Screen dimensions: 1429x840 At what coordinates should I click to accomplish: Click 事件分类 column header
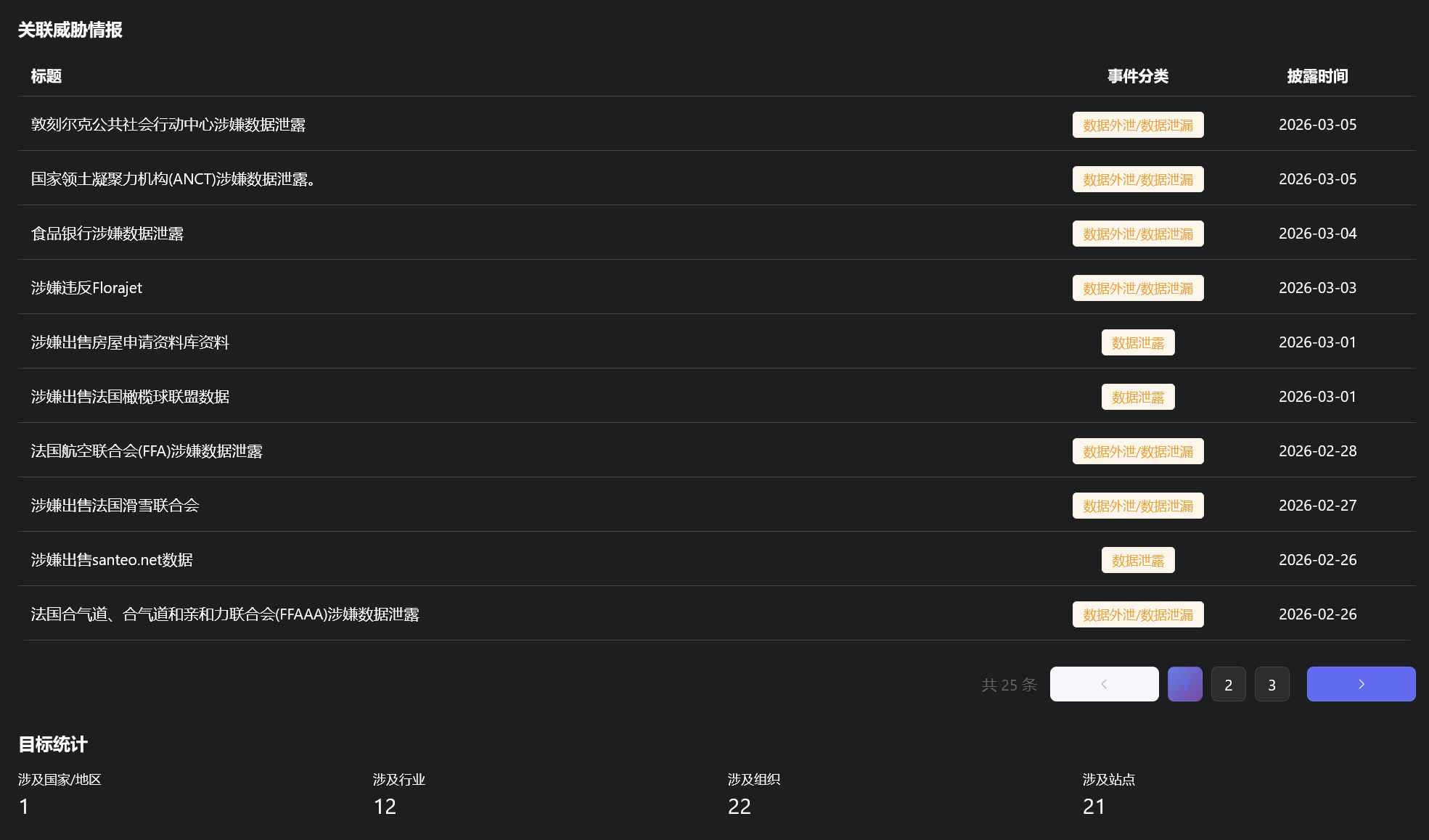pos(1137,76)
